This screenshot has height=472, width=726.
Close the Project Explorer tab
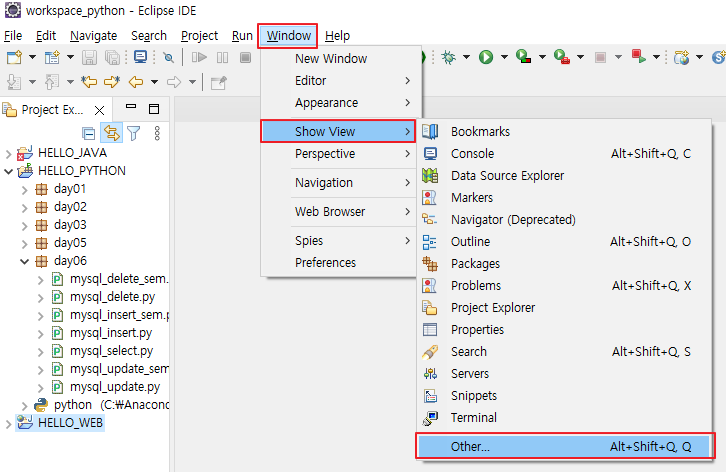pyautogui.click(x=99, y=110)
